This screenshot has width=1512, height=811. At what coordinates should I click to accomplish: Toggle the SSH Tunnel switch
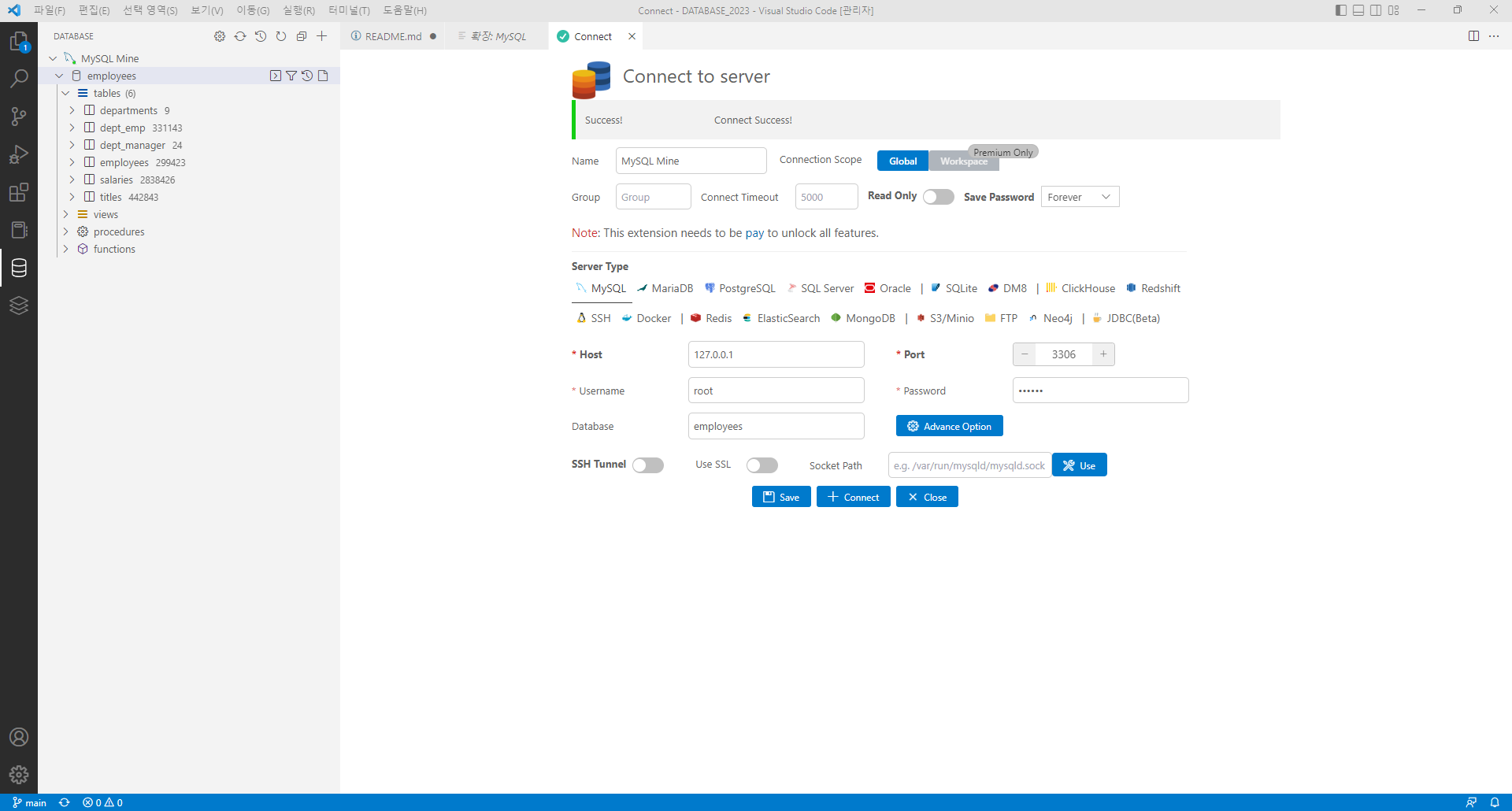coord(648,465)
